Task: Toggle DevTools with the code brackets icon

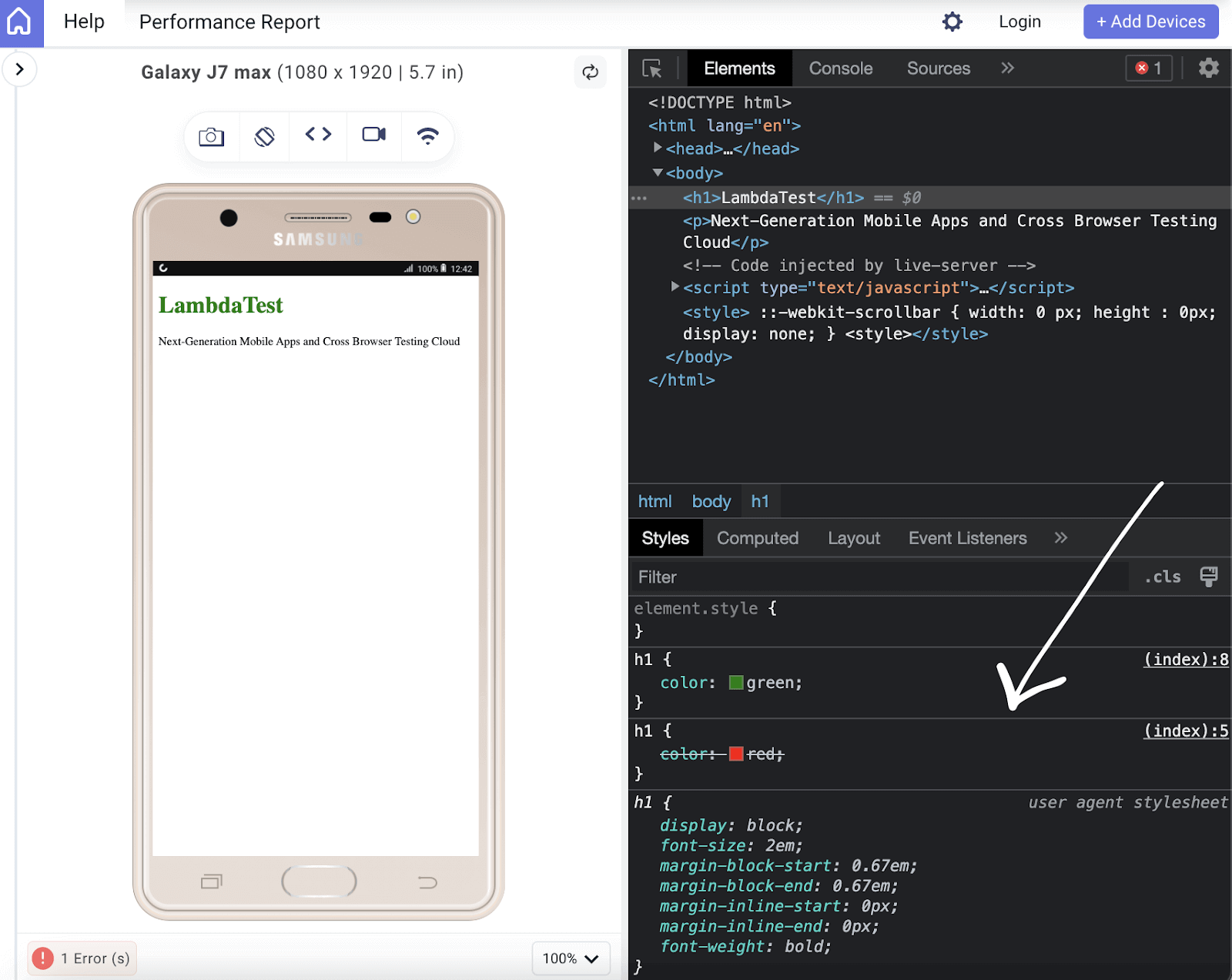Action: [318, 135]
